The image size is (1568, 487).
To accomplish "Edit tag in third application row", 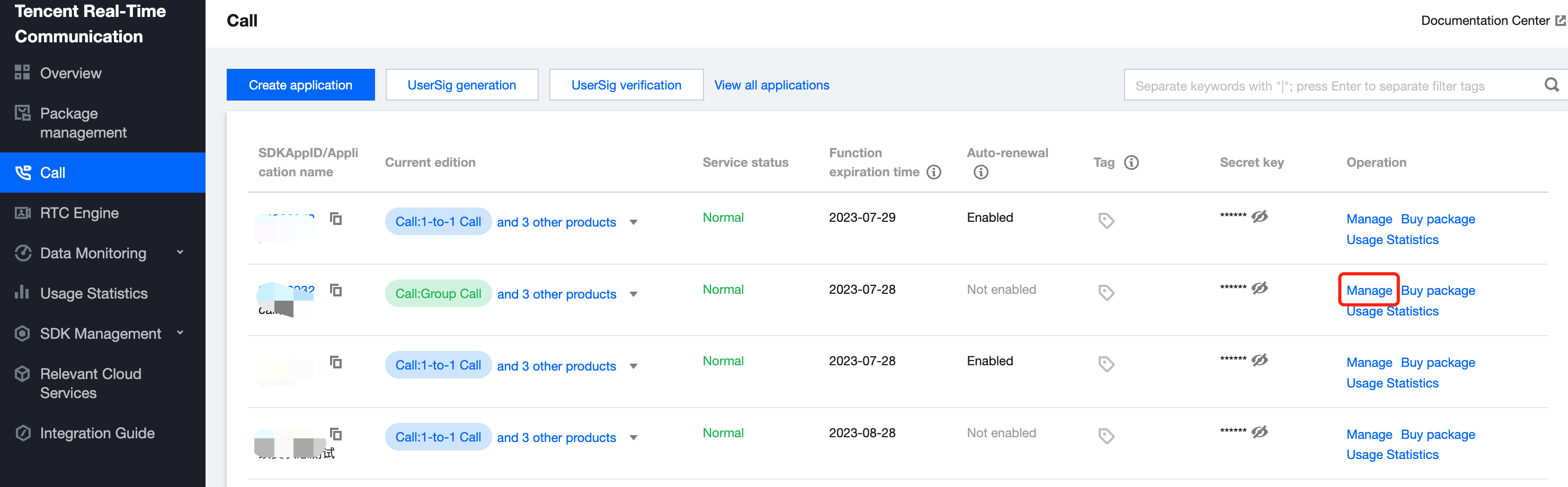I will coord(1106,364).
